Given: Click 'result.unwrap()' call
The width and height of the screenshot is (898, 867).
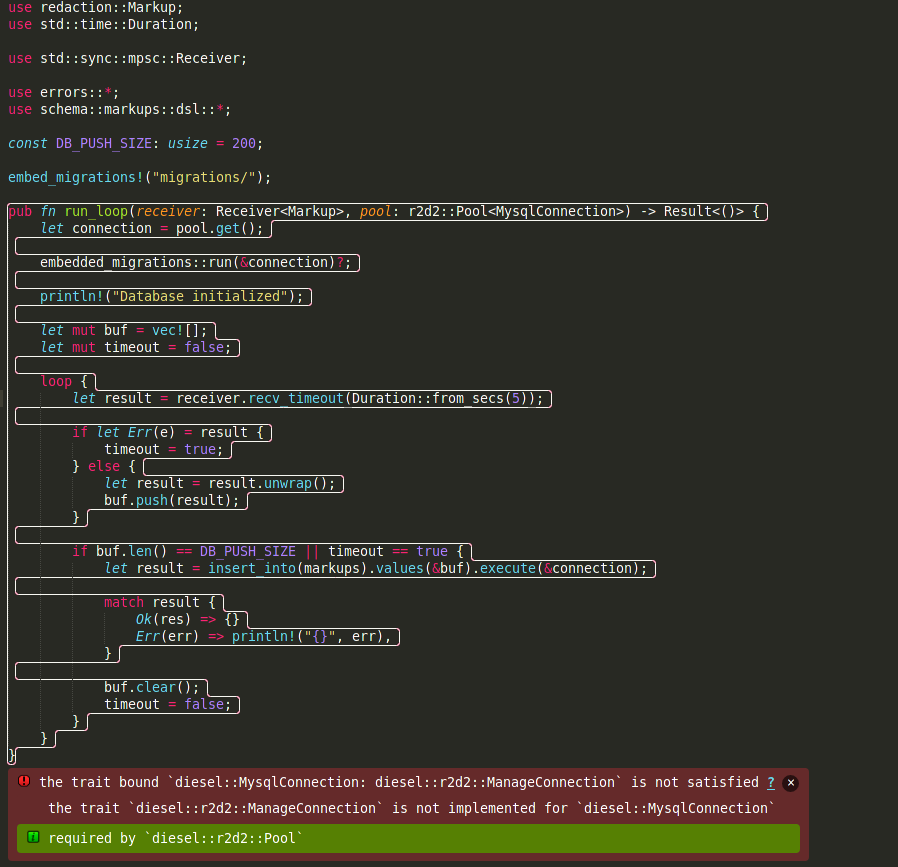Looking at the screenshot, I should tap(267, 483).
